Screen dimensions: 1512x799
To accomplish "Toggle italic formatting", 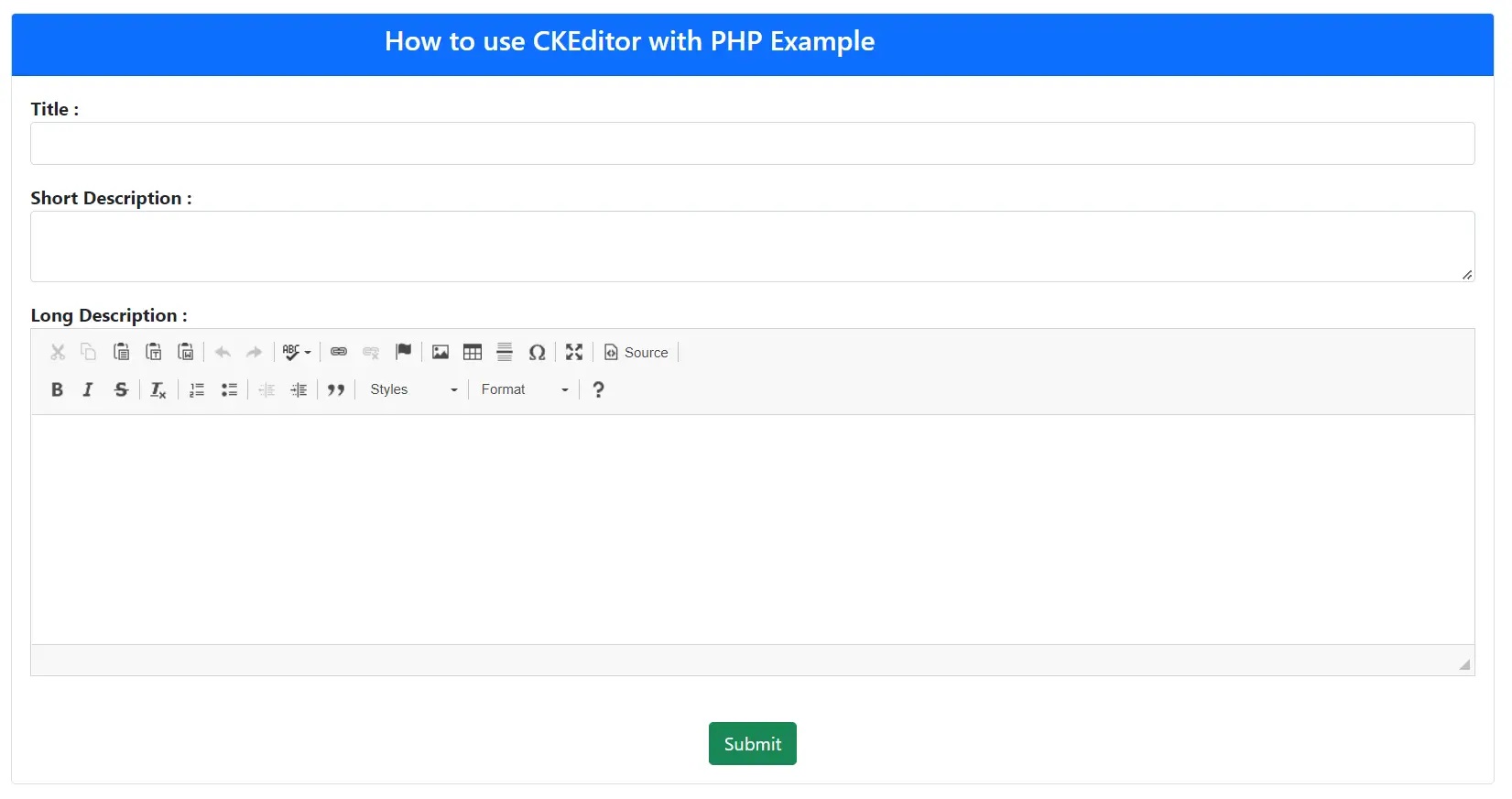I will pos(88,389).
